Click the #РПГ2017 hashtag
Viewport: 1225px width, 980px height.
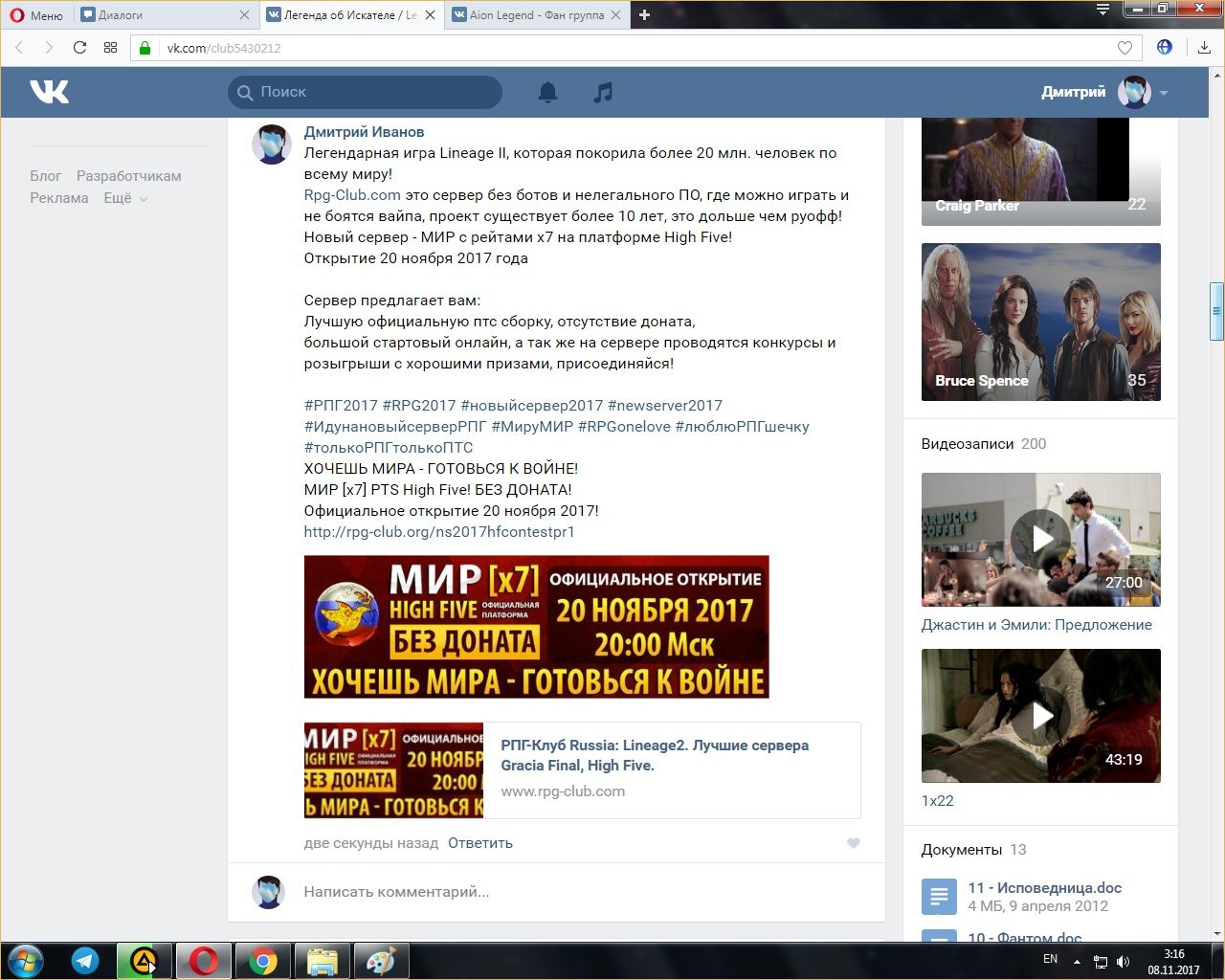pos(341,406)
